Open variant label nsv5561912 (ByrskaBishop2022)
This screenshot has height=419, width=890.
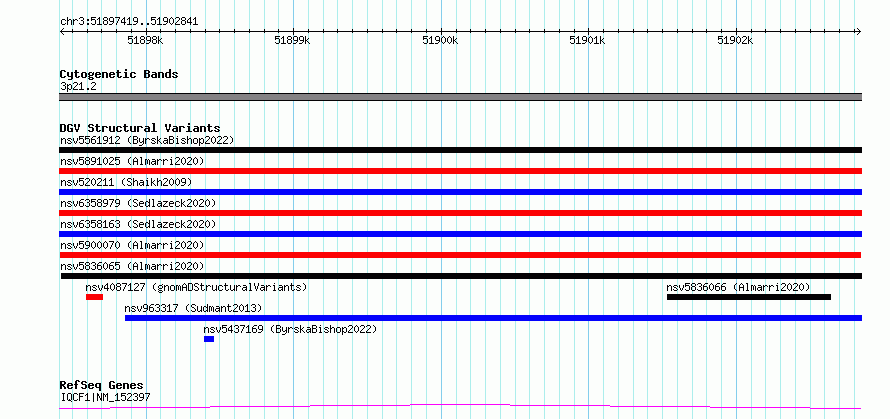(147, 140)
